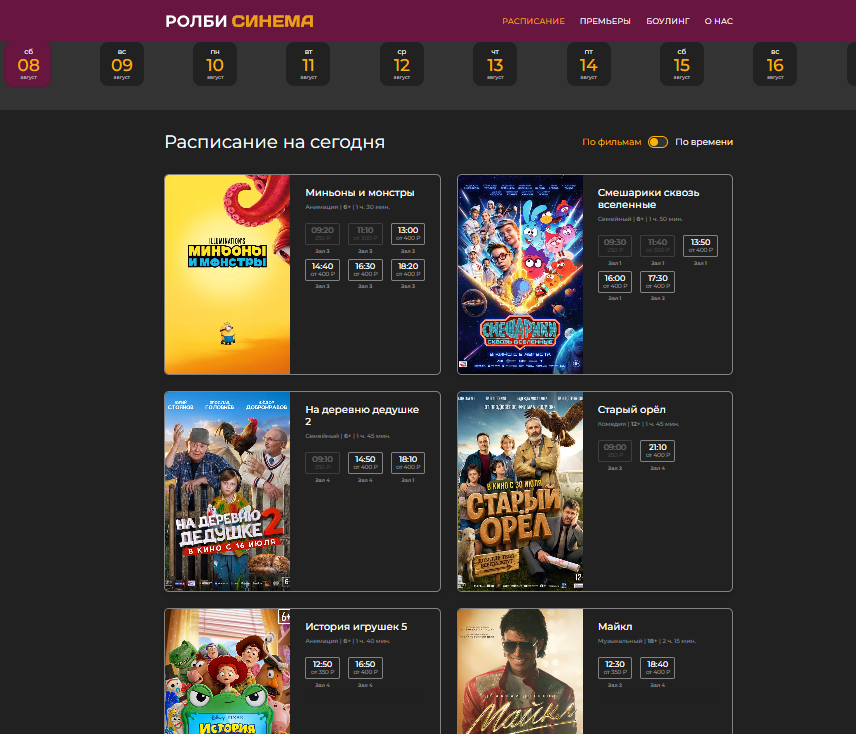Screen dimensions: 856x734
Task: Pick the 21:10 Старый орёл session
Action: [x=658, y=451]
